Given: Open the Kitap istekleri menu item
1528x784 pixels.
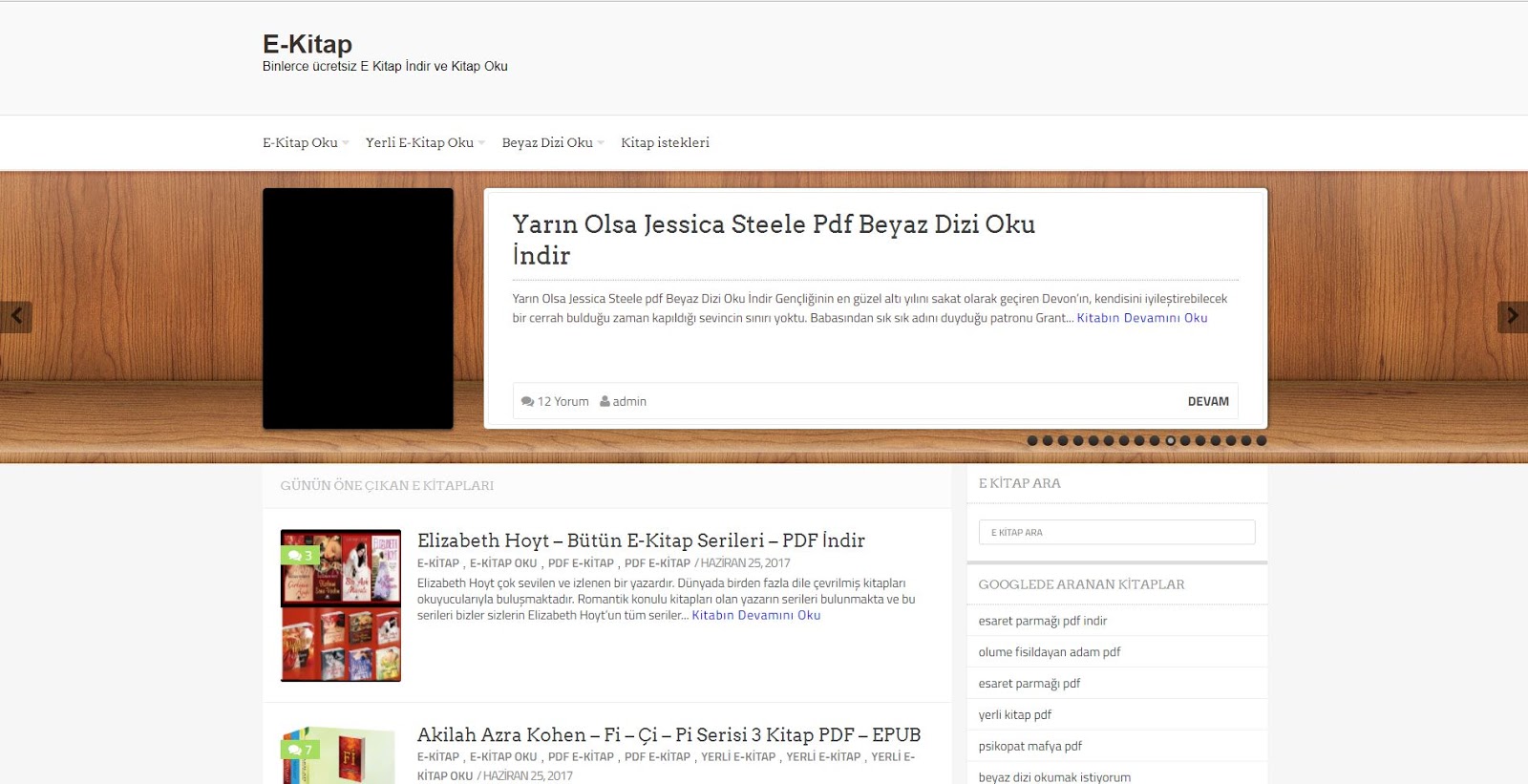Looking at the screenshot, I should pos(665,142).
